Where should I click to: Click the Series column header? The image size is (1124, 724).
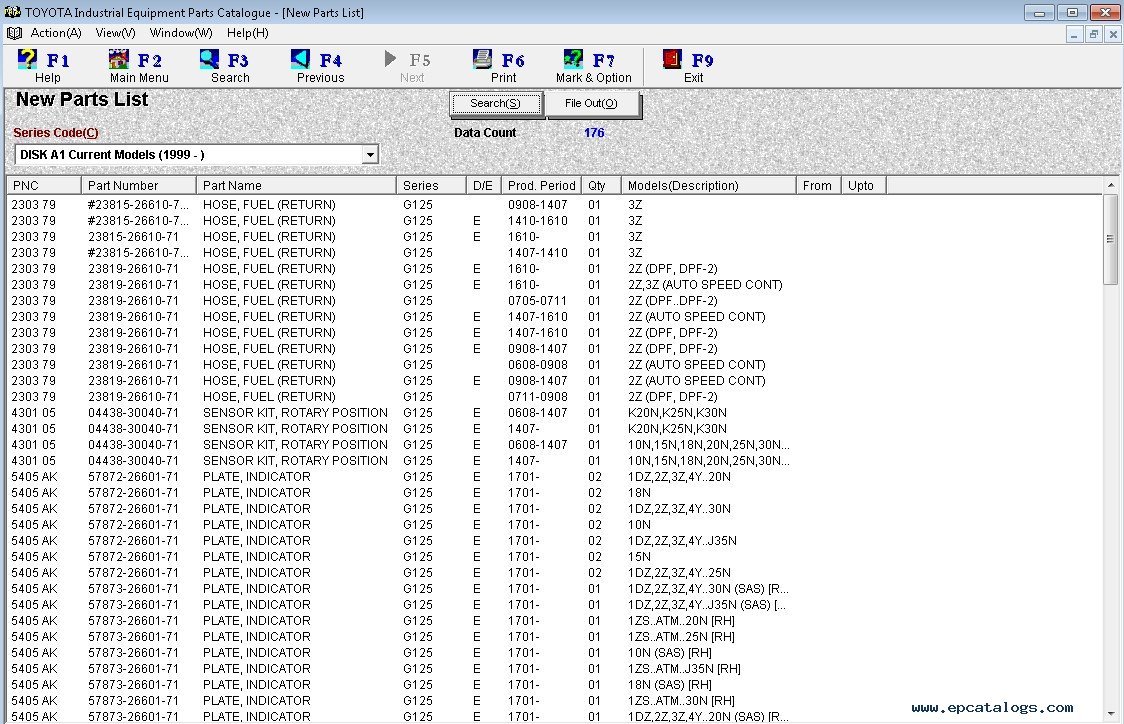point(431,186)
